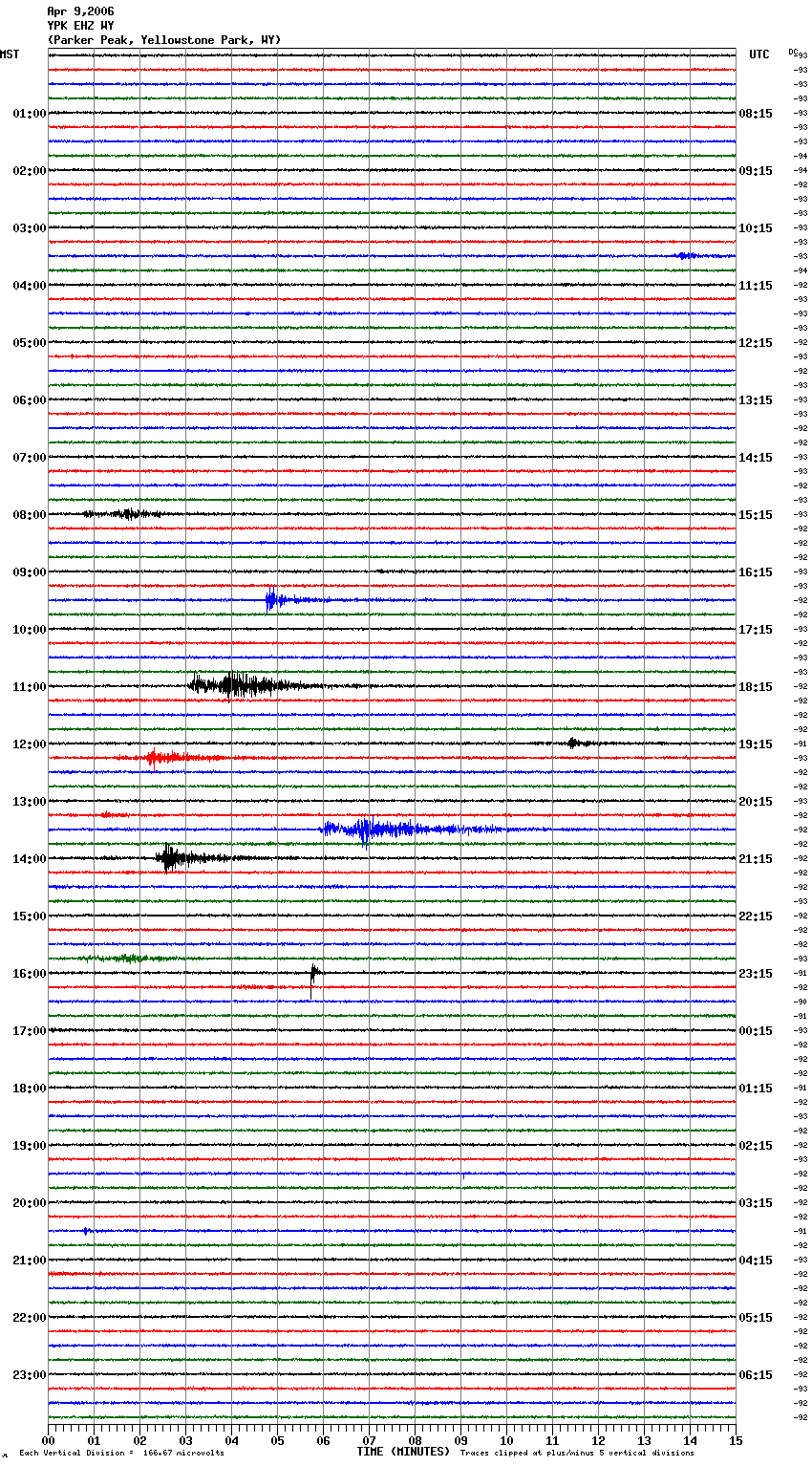Click the 00:15 UTC time label
Screen dimensions: 812x1466
pyautogui.click(x=756, y=1031)
